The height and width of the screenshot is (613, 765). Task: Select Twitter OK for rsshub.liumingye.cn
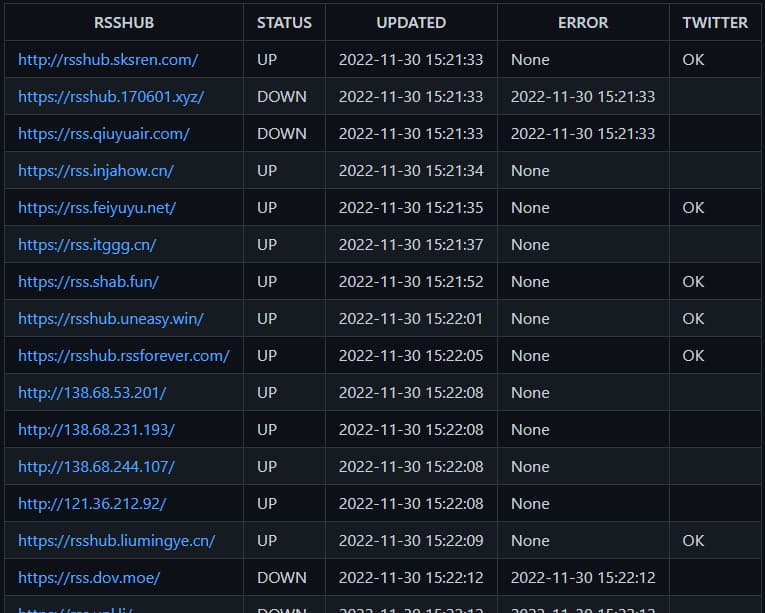click(693, 541)
